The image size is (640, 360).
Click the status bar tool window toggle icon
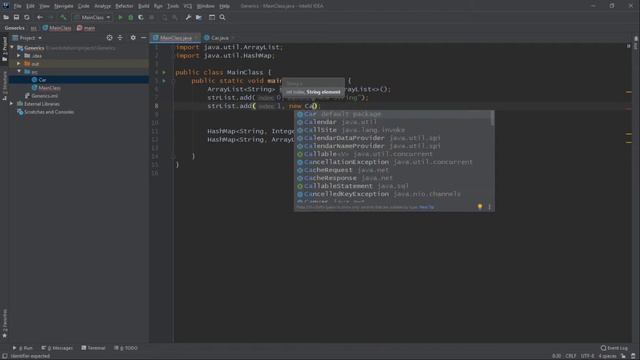tap(4, 356)
